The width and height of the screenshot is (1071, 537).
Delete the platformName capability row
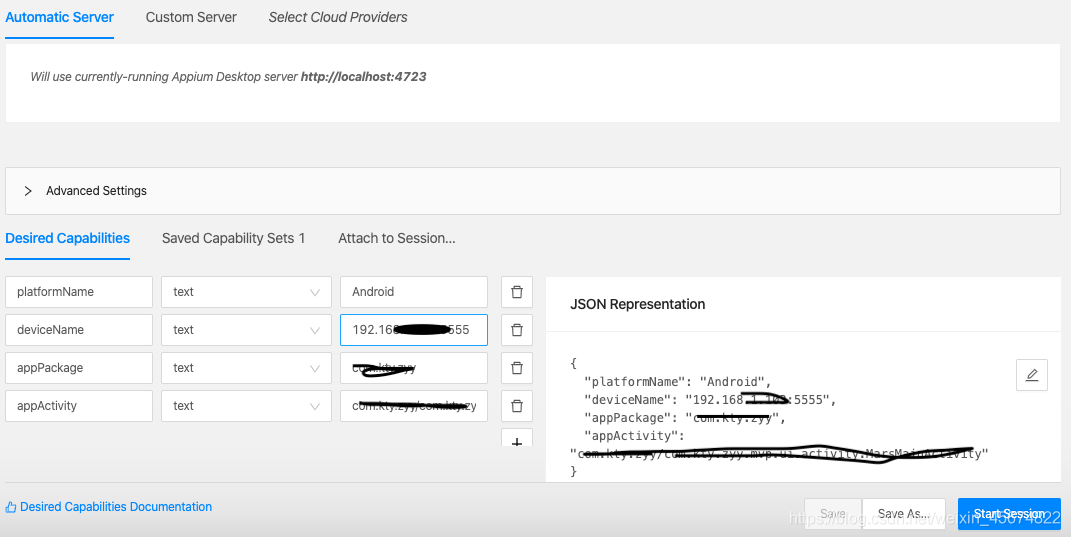click(x=517, y=292)
